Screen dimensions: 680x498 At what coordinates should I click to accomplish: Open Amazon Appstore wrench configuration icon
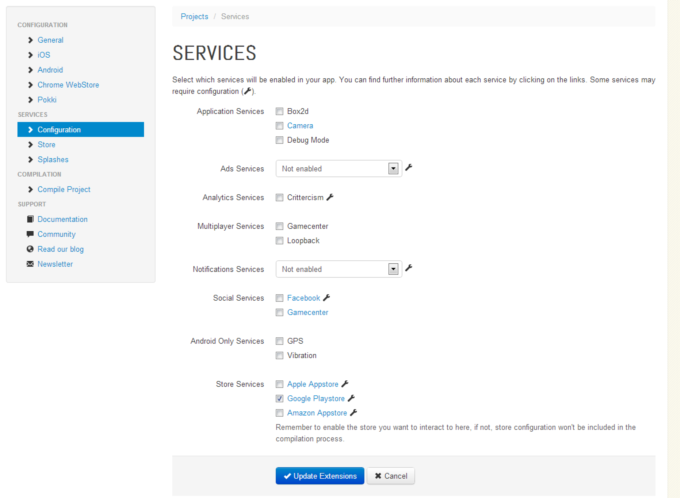coord(353,413)
